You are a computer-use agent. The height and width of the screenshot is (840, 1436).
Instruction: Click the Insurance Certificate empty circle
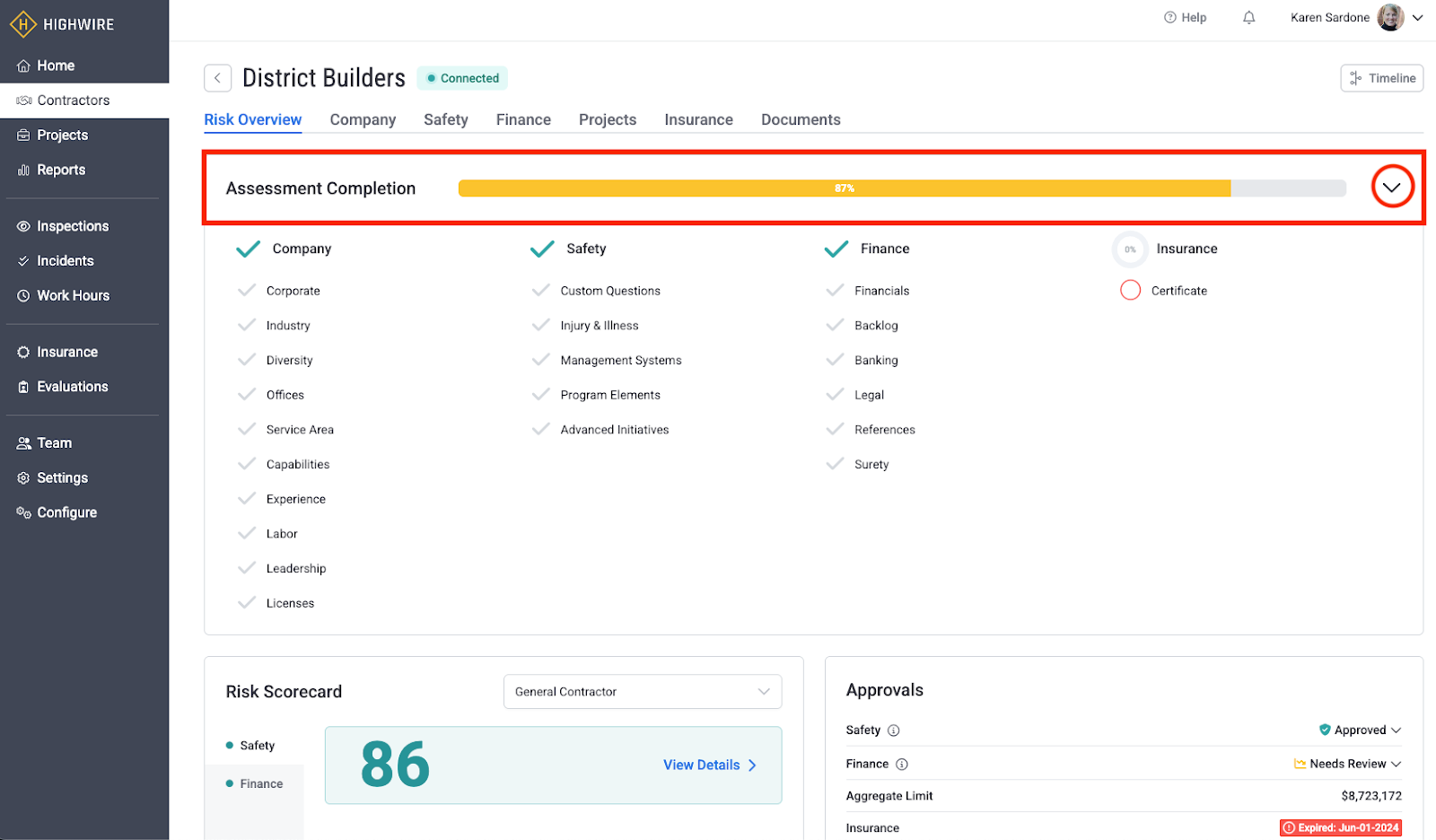(1130, 291)
